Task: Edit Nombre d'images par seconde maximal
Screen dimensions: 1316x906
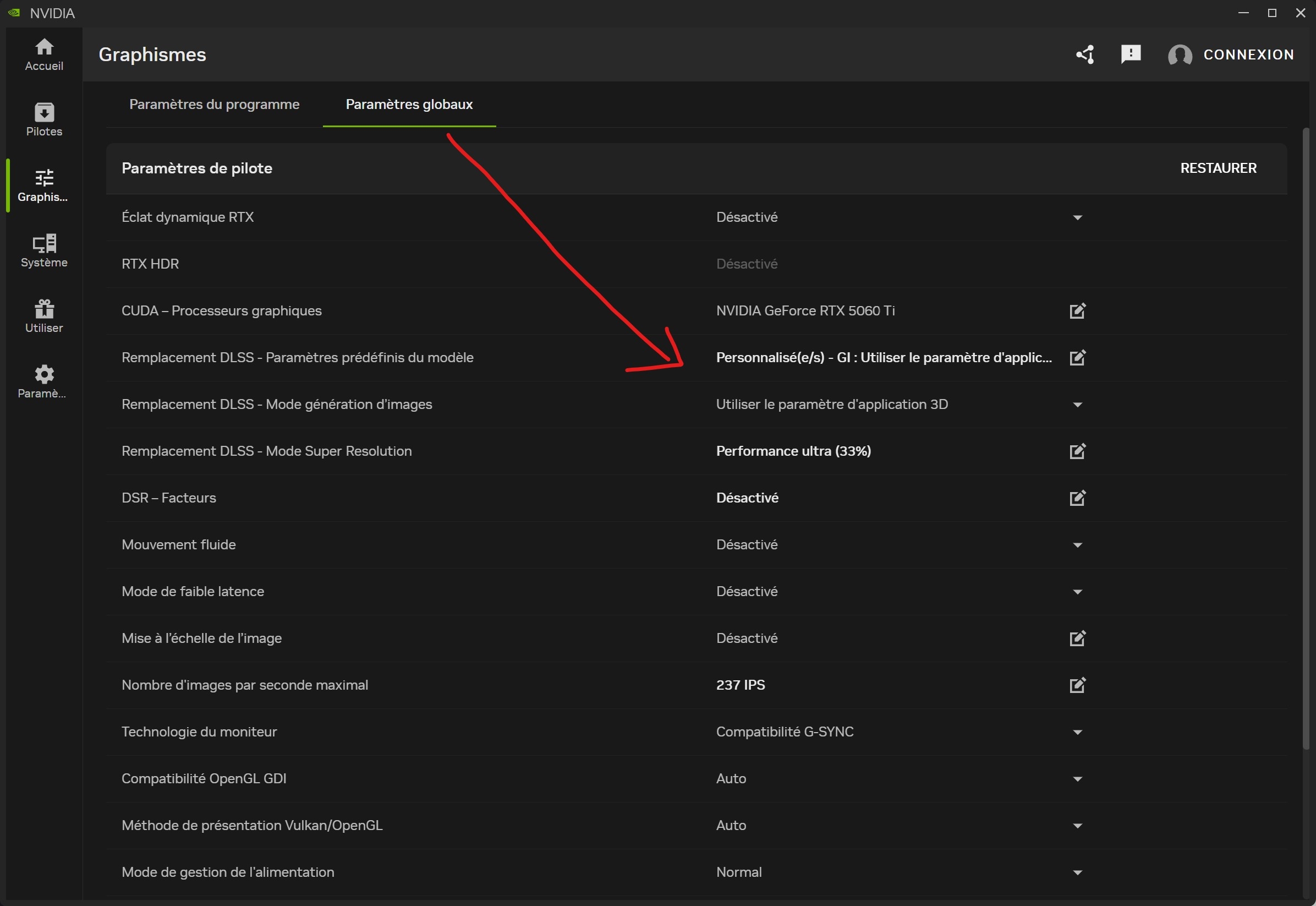Action: coord(1077,685)
